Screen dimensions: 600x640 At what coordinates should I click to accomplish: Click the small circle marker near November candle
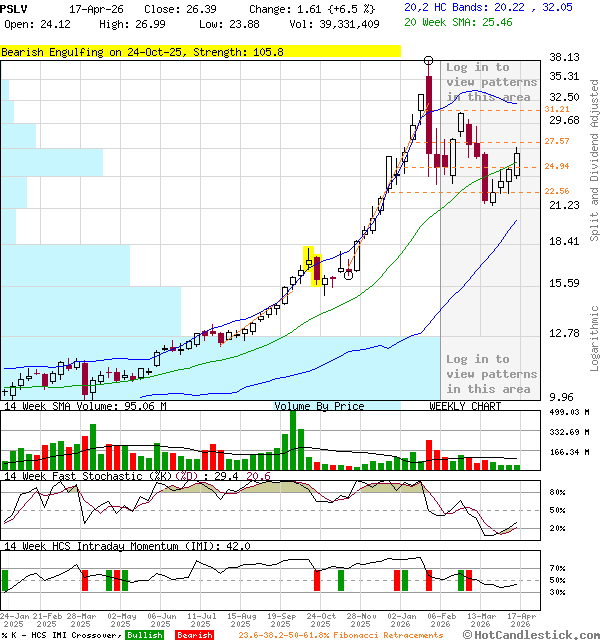[x=348, y=275]
